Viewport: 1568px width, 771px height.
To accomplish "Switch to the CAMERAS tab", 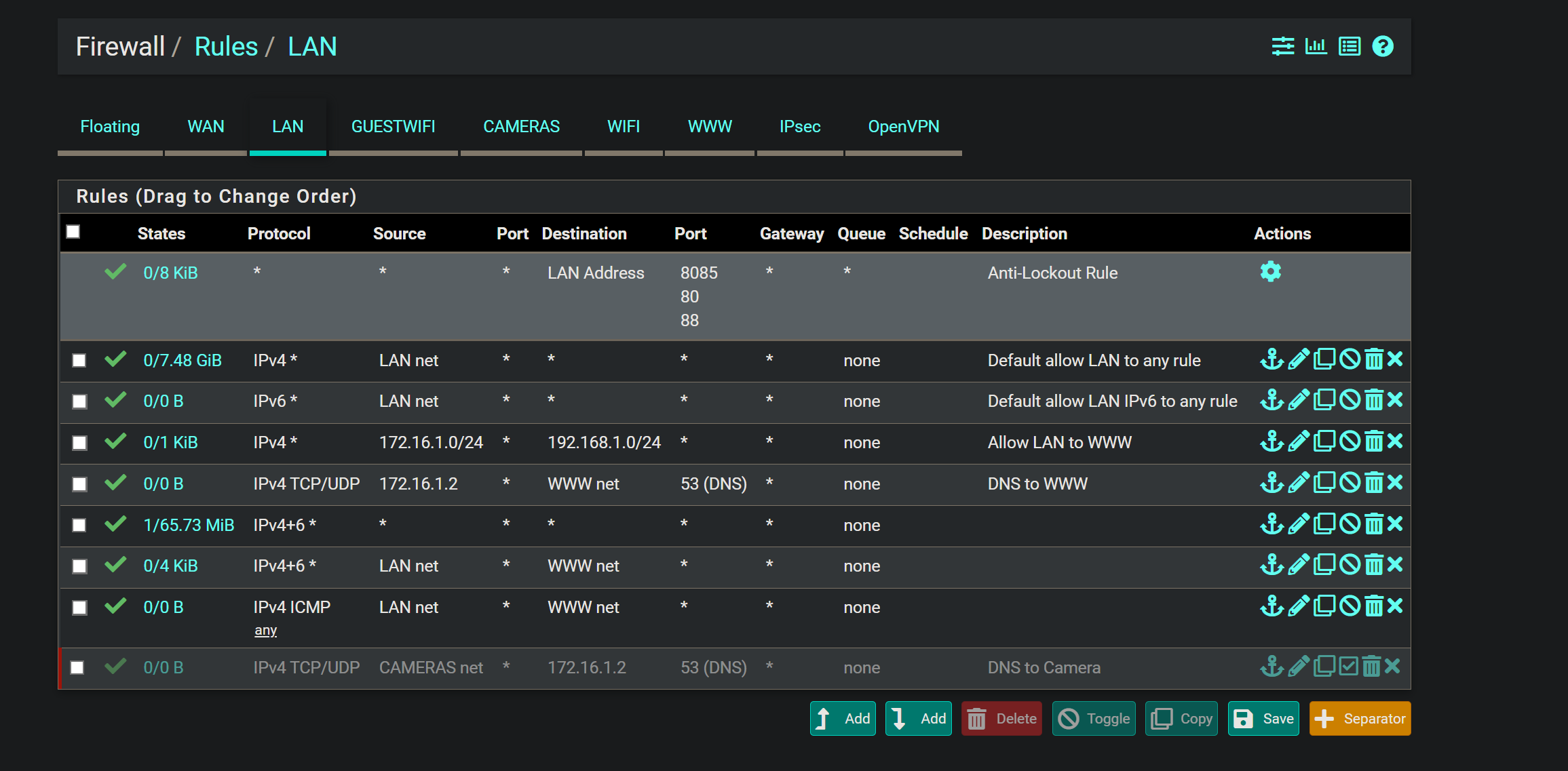I will (x=521, y=127).
